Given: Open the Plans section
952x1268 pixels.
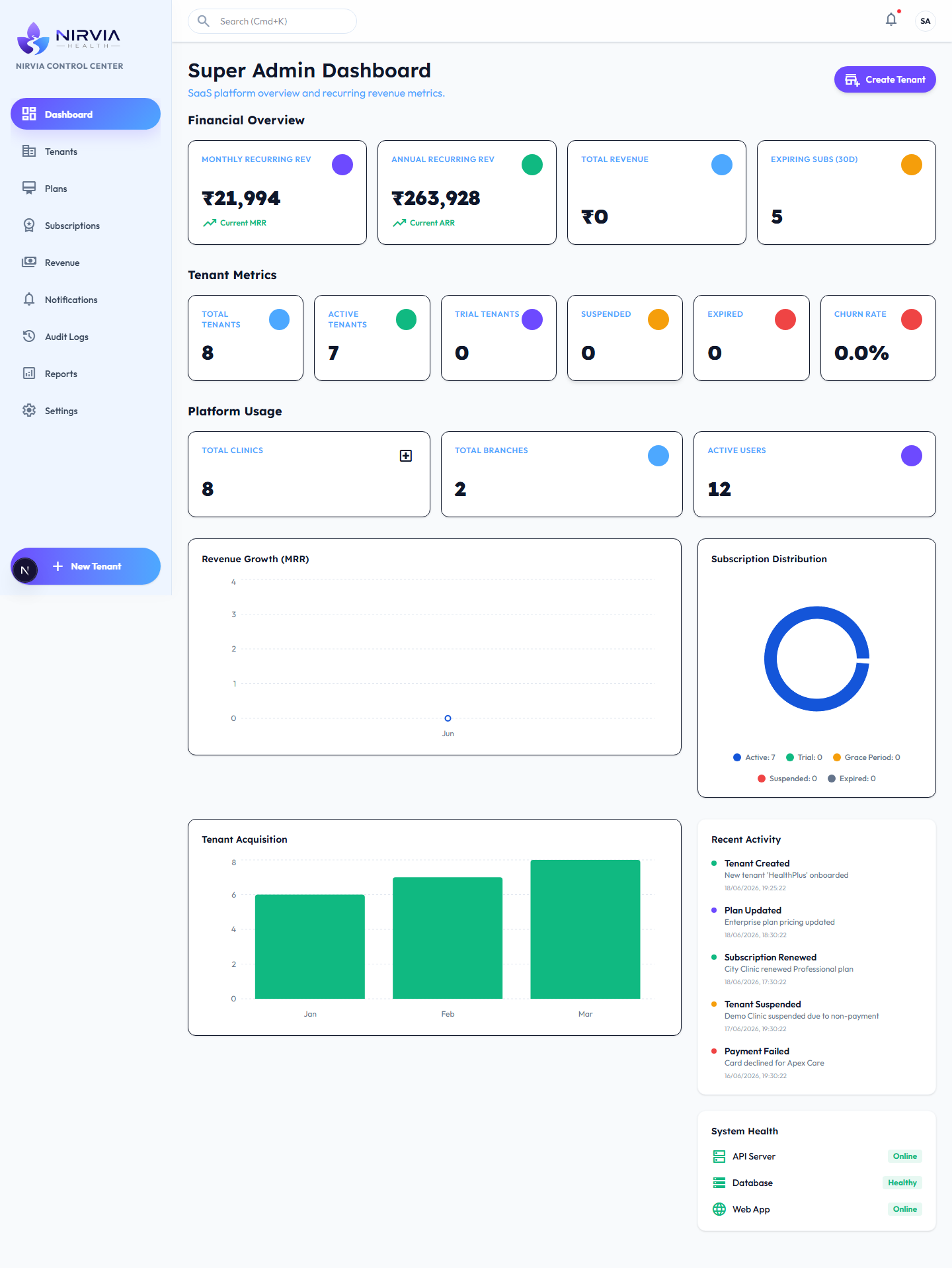Looking at the screenshot, I should pos(85,188).
